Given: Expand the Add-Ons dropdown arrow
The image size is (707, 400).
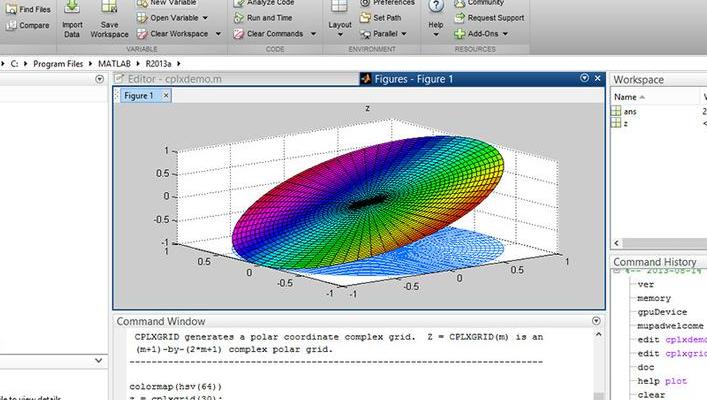Looking at the screenshot, I should [505, 34].
